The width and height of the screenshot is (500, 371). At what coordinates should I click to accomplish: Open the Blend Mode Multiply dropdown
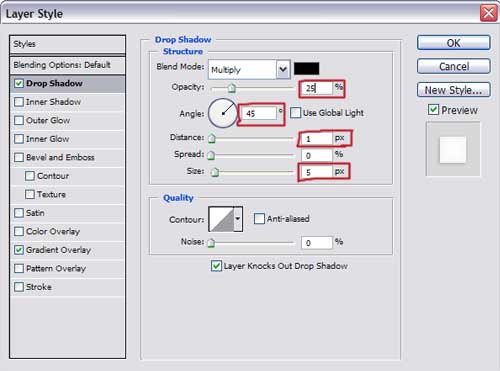click(x=249, y=69)
